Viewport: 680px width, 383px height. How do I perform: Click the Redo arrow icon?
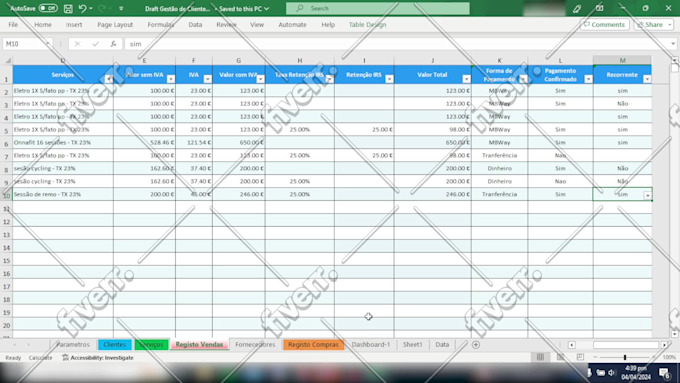pyautogui.click(x=102, y=8)
